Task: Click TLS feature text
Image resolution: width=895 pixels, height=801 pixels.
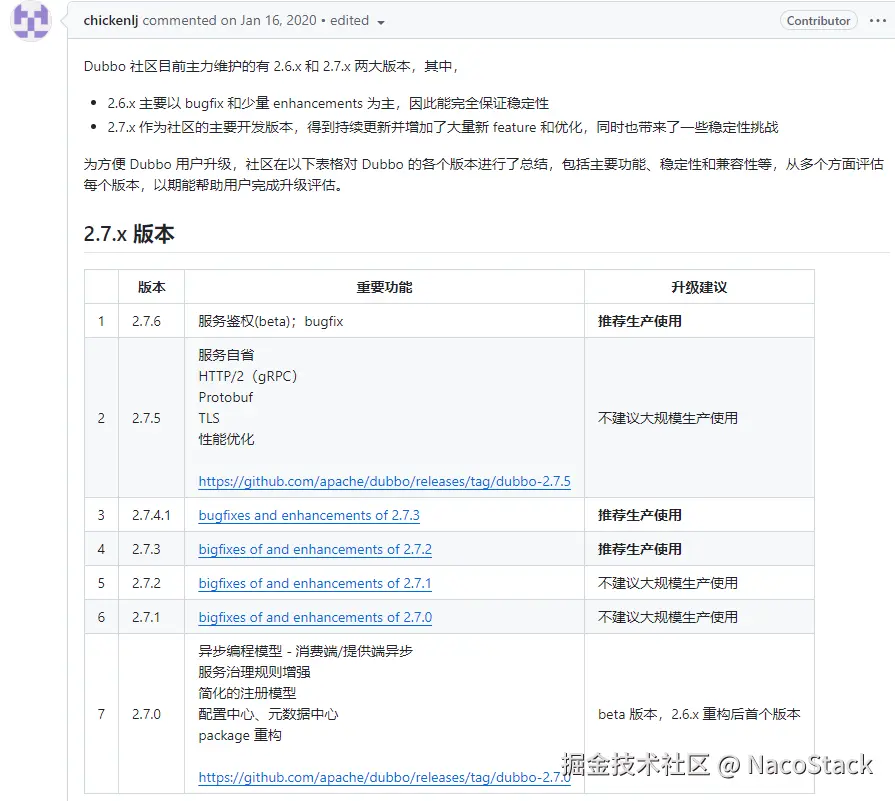Action: (209, 418)
